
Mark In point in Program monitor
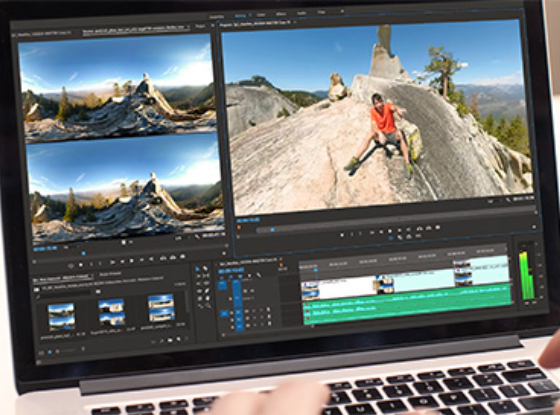pyautogui.click(x=351, y=234)
